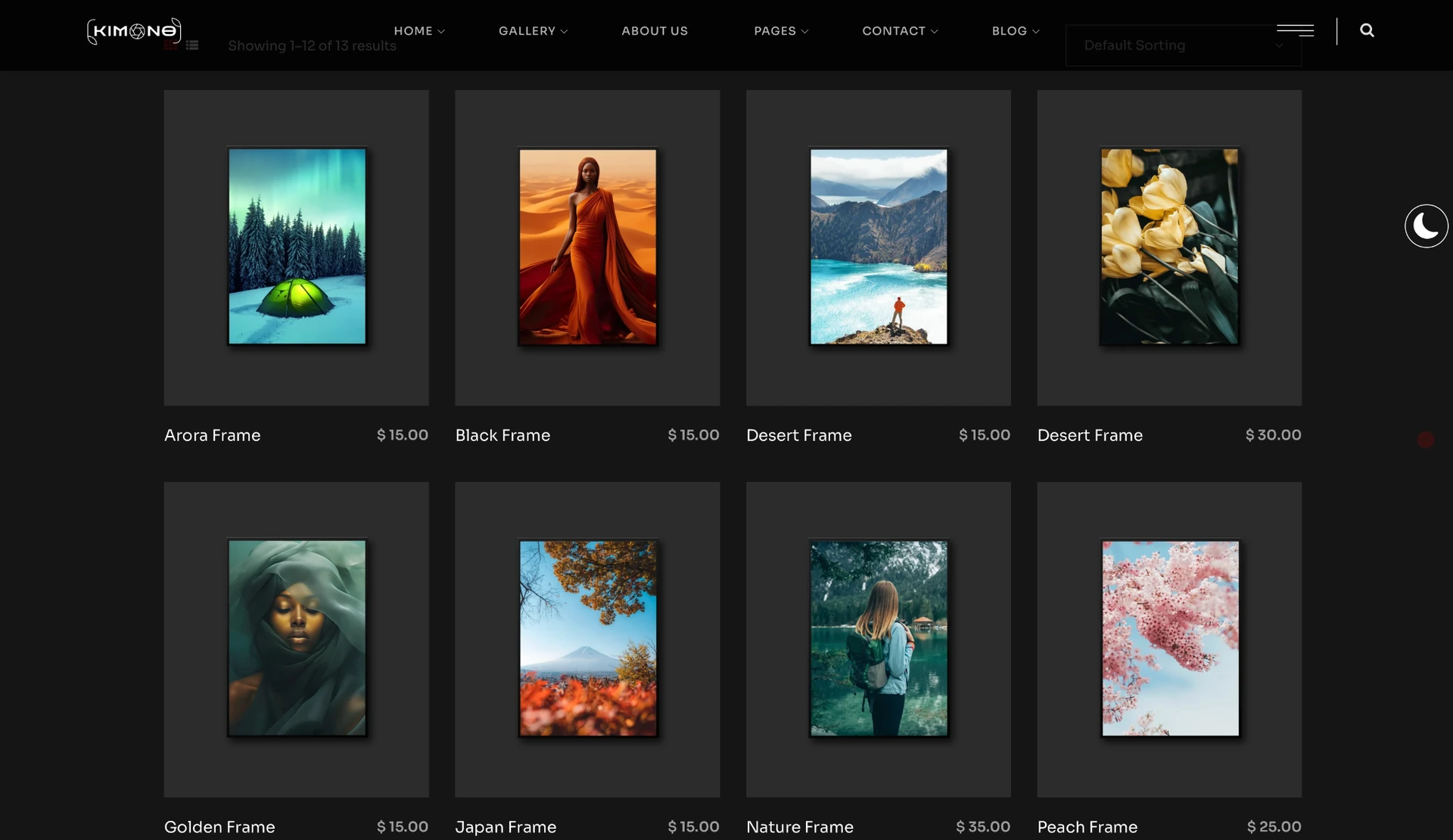Click the red floating dot button
The image size is (1453, 840).
1426,440
